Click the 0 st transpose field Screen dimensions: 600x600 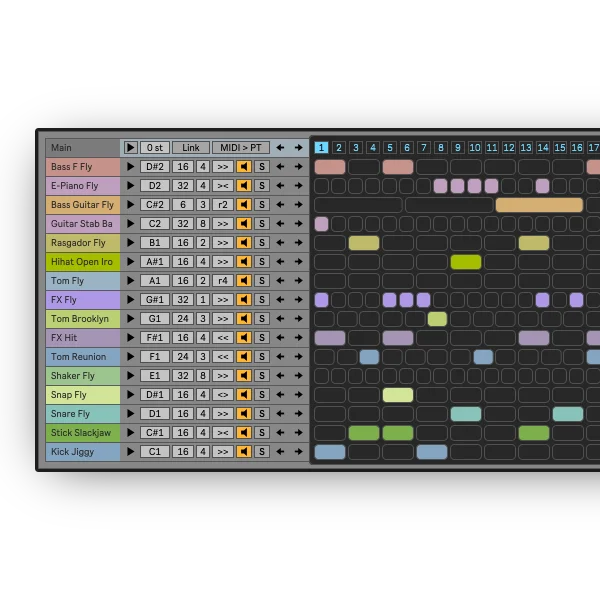pyautogui.click(x=155, y=148)
